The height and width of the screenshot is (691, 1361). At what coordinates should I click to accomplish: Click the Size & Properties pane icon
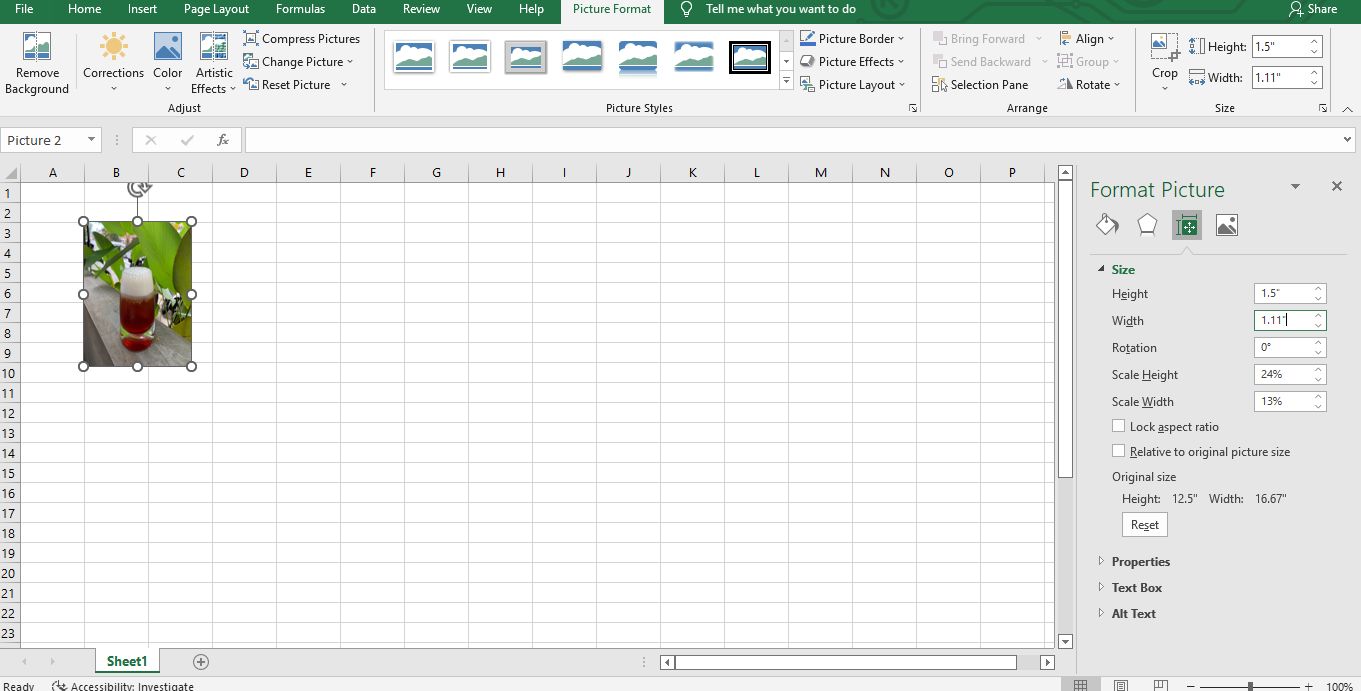tap(1186, 224)
